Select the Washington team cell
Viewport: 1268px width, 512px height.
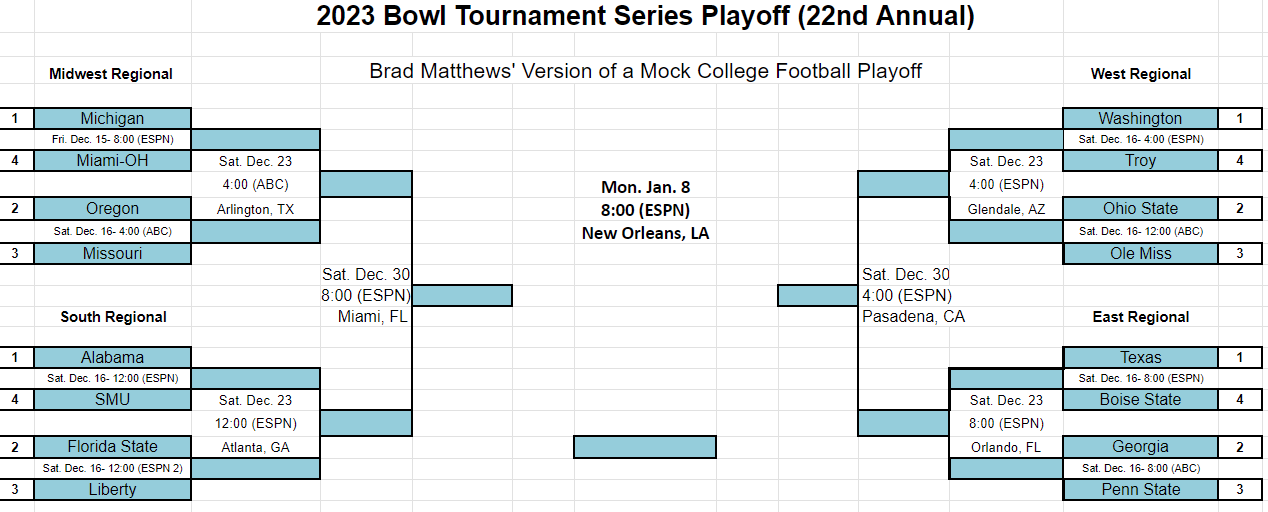point(1140,118)
